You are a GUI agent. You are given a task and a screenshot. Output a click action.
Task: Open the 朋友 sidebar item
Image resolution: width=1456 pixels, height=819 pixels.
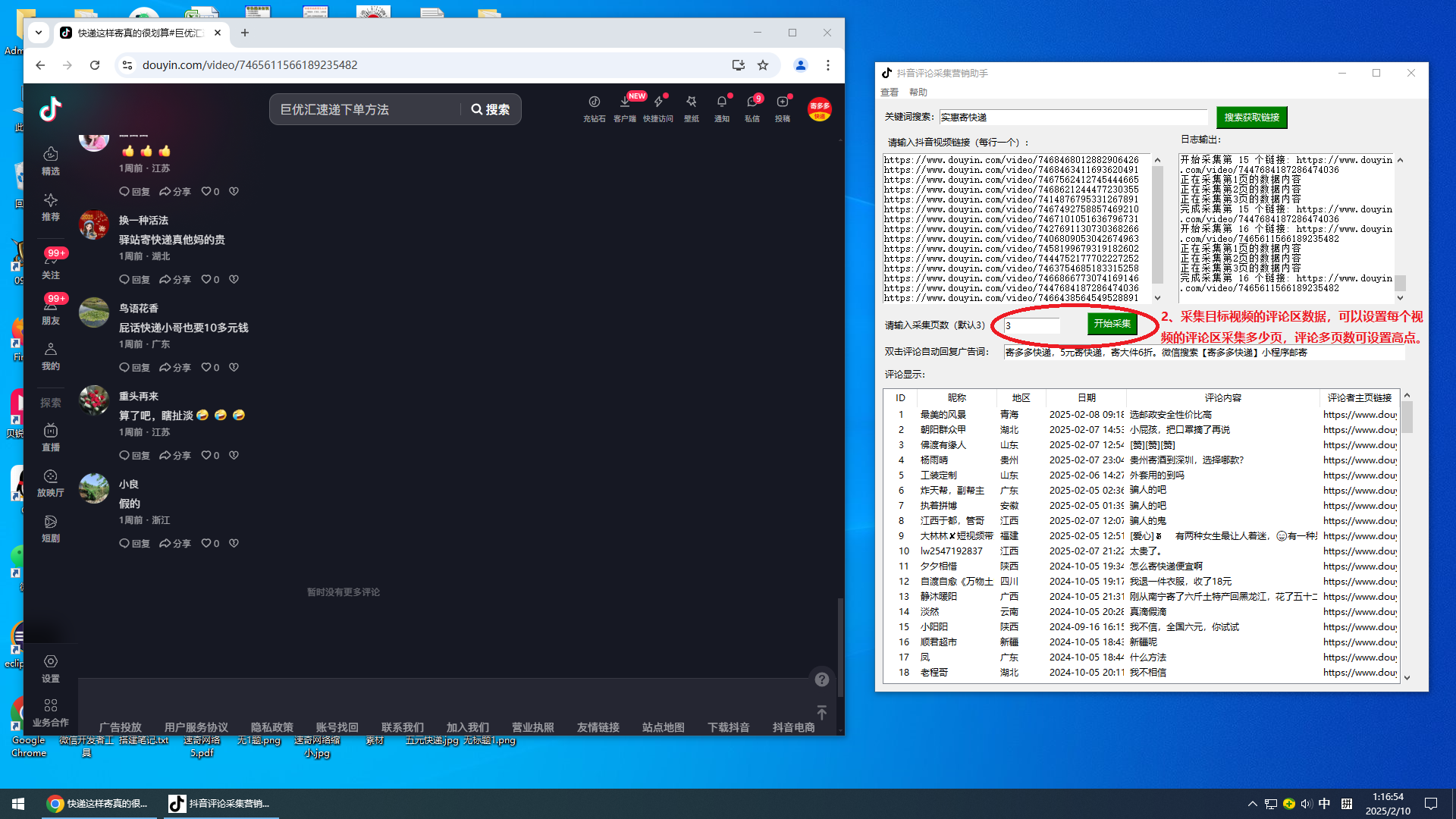pos(51,311)
